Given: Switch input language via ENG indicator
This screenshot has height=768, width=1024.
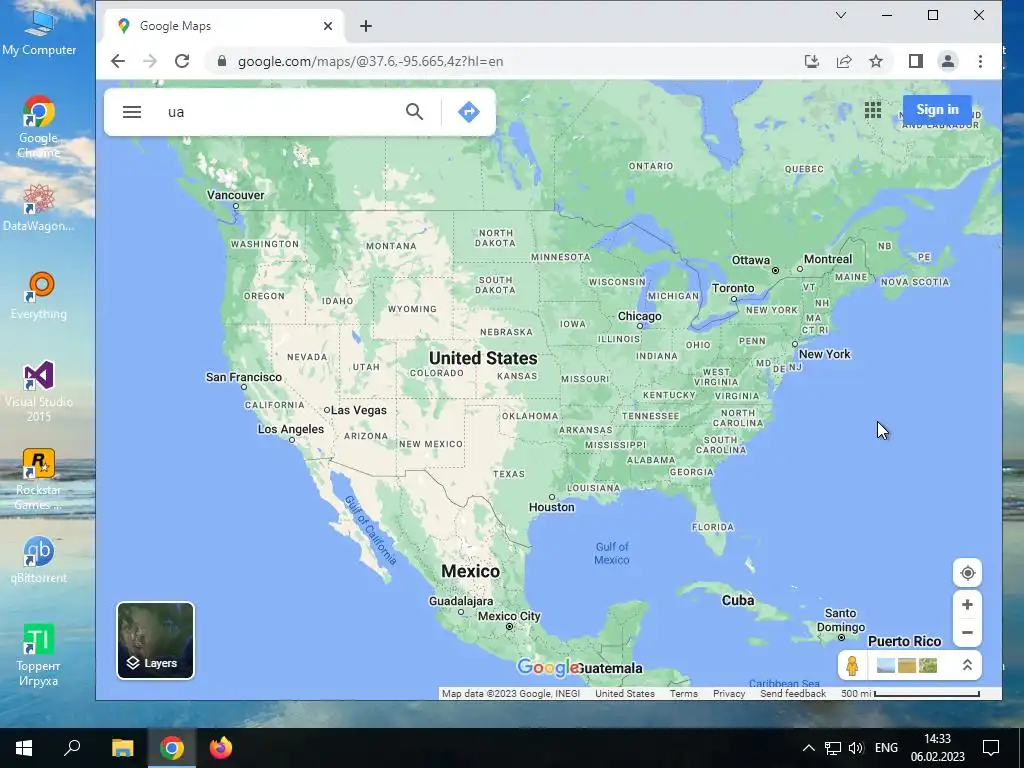Looking at the screenshot, I should (x=886, y=748).
